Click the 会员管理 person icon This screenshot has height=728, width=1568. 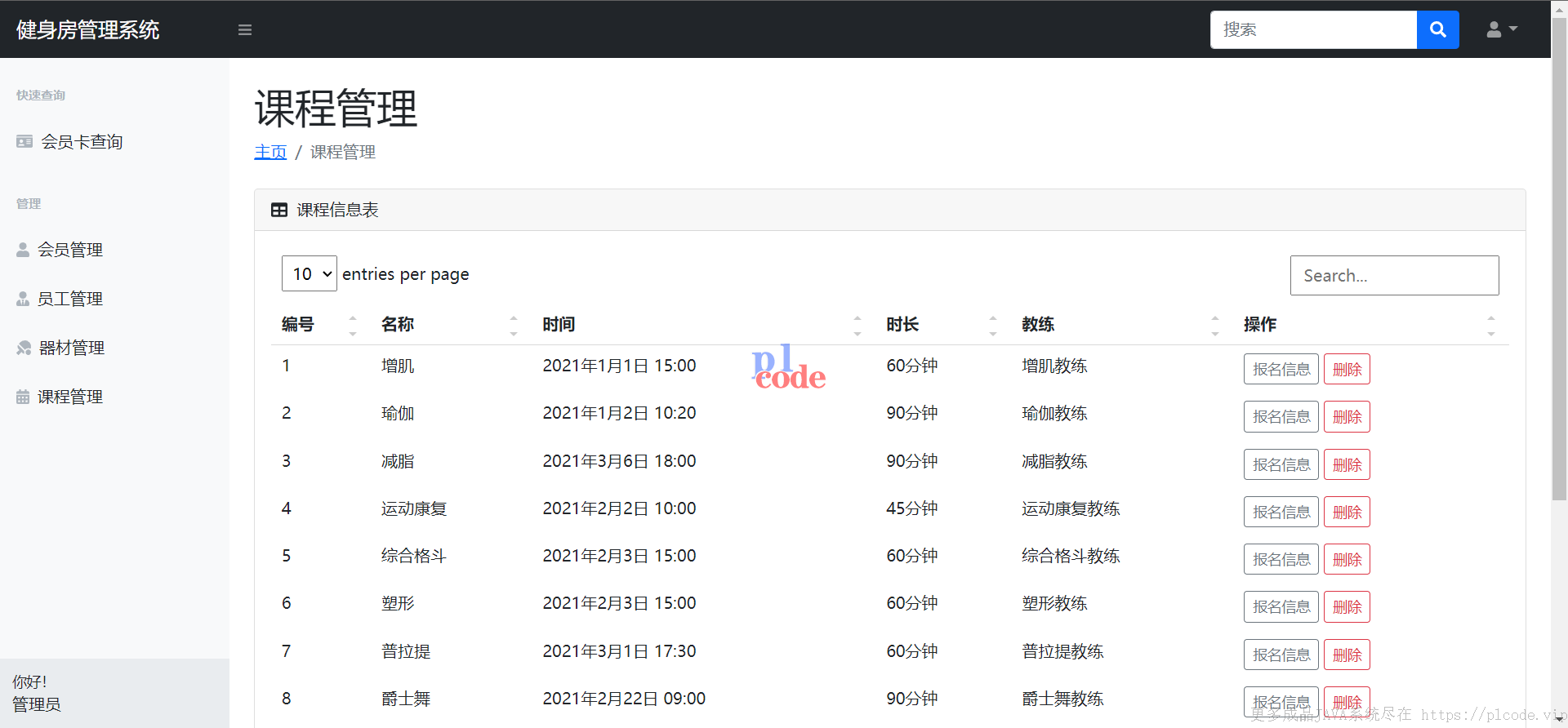tap(23, 250)
